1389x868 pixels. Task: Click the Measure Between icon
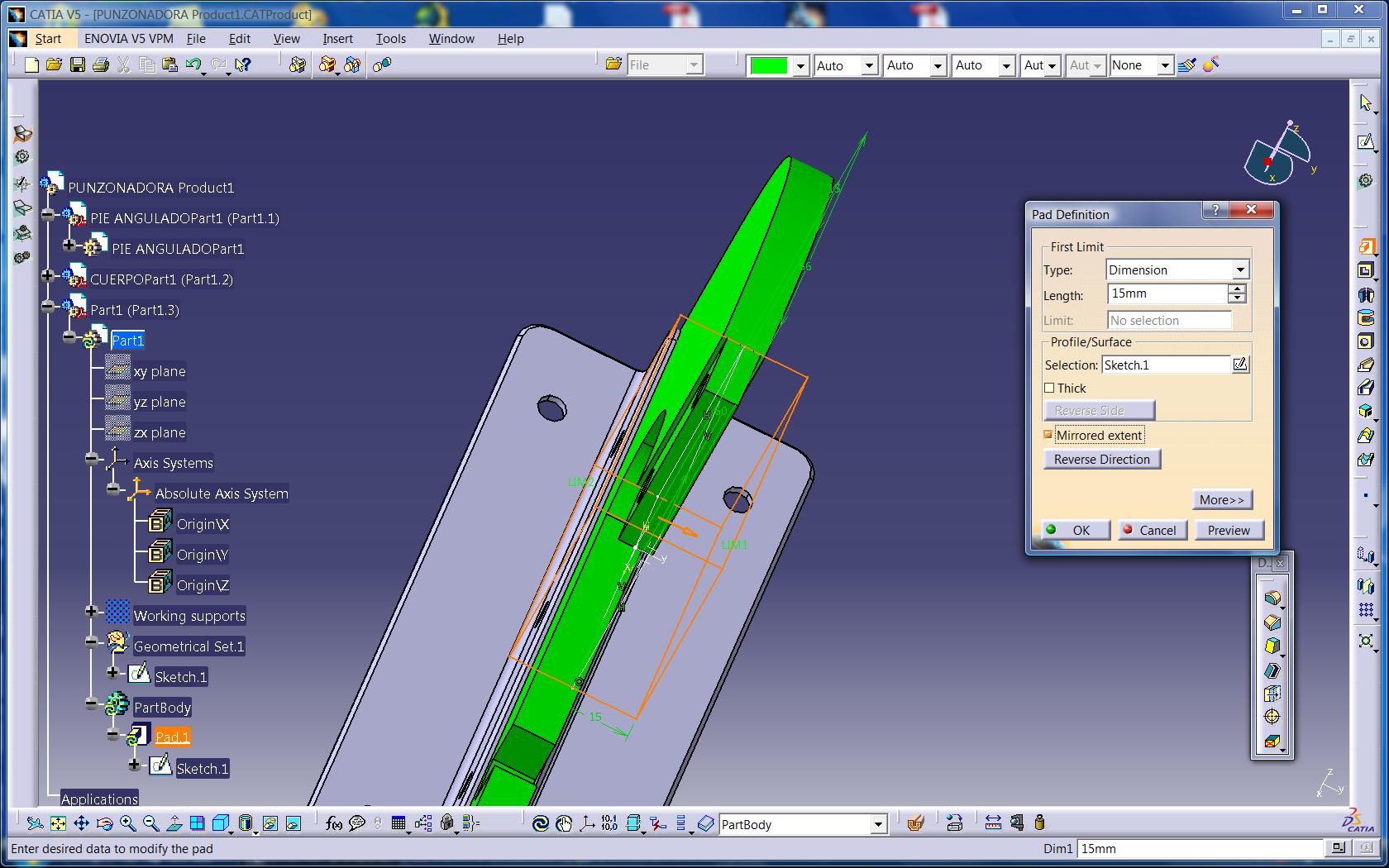[x=994, y=823]
